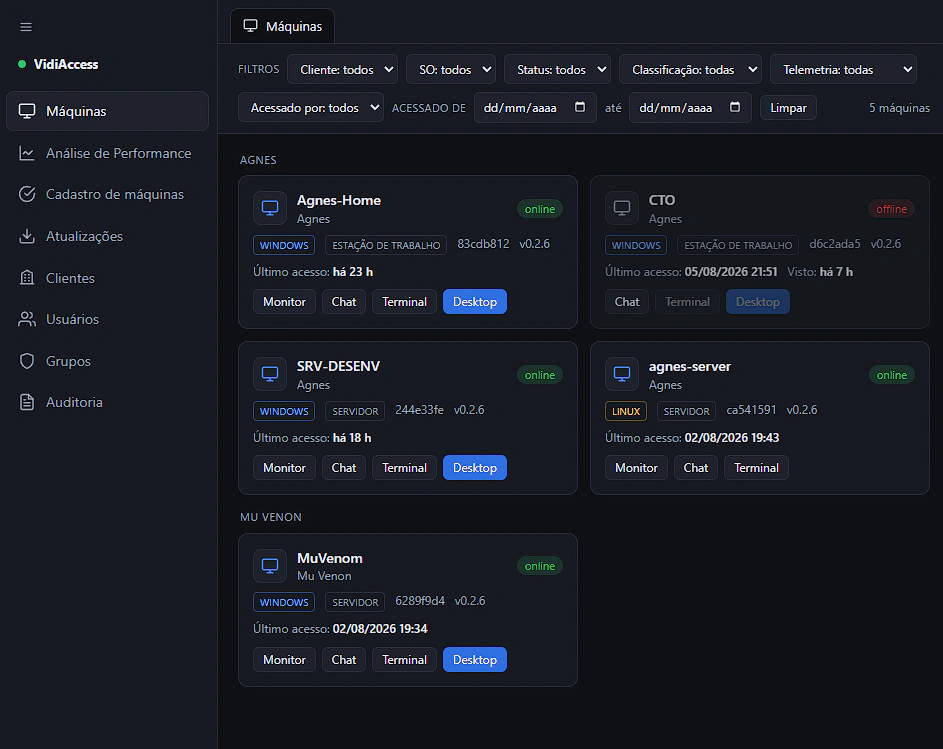The image size is (943, 749).
Task: Click the '5 máquinas' count text
Action: 899,108
